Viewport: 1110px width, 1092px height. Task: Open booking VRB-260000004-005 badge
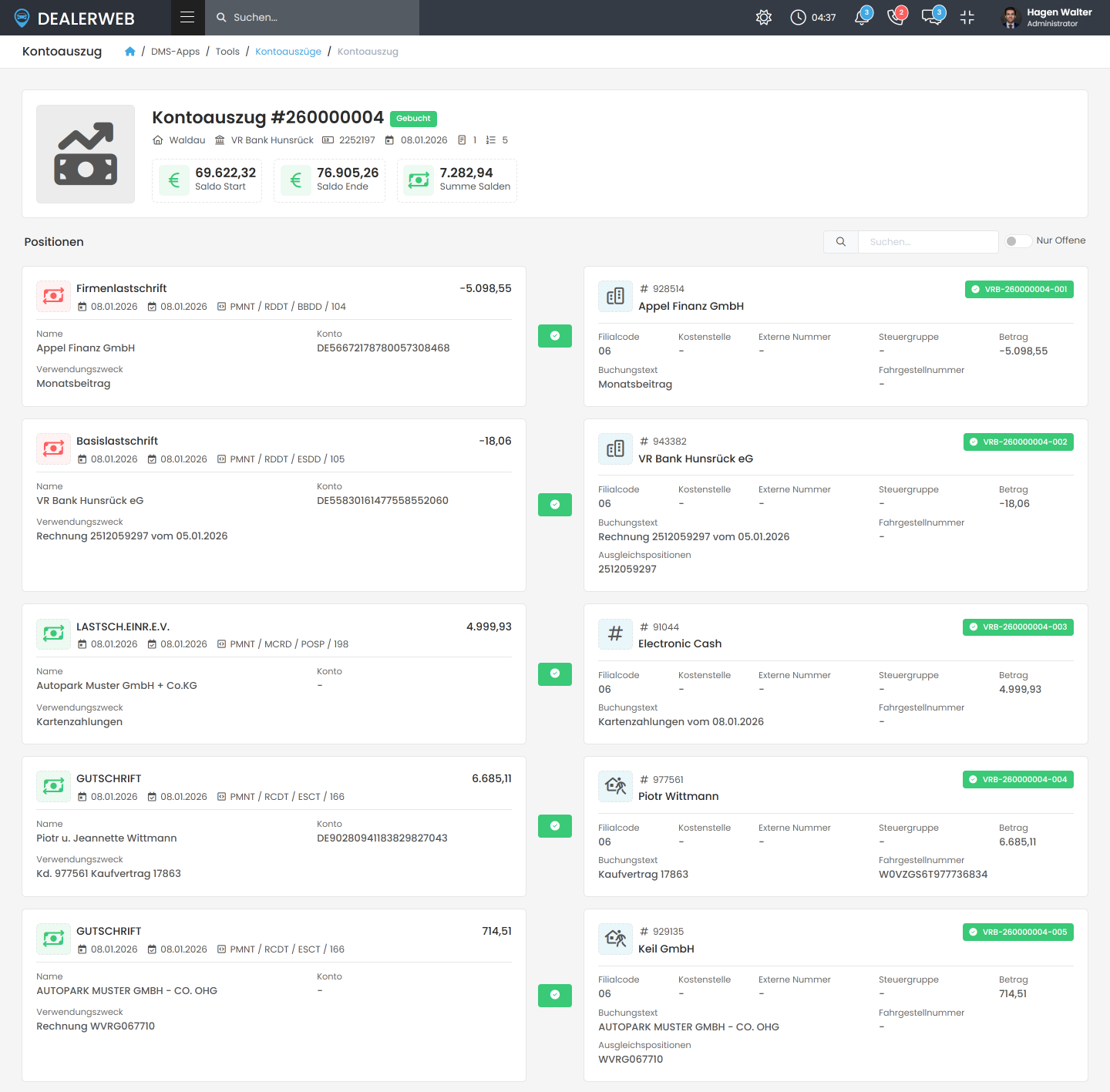coord(1018,932)
